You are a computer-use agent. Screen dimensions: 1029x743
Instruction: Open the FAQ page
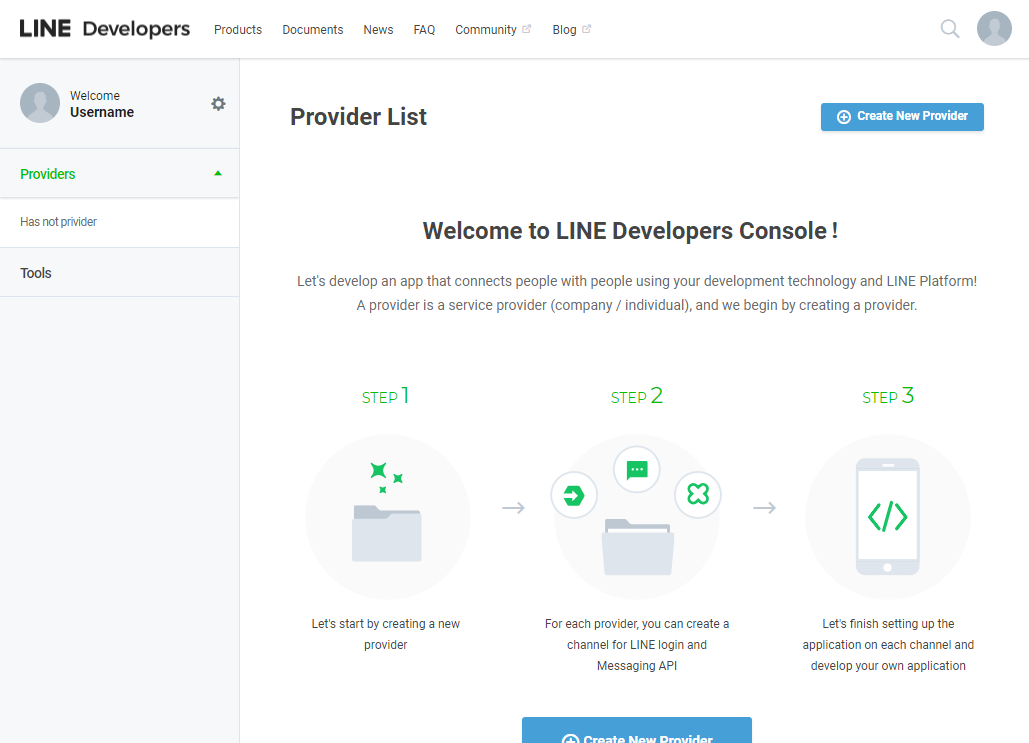click(x=424, y=29)
